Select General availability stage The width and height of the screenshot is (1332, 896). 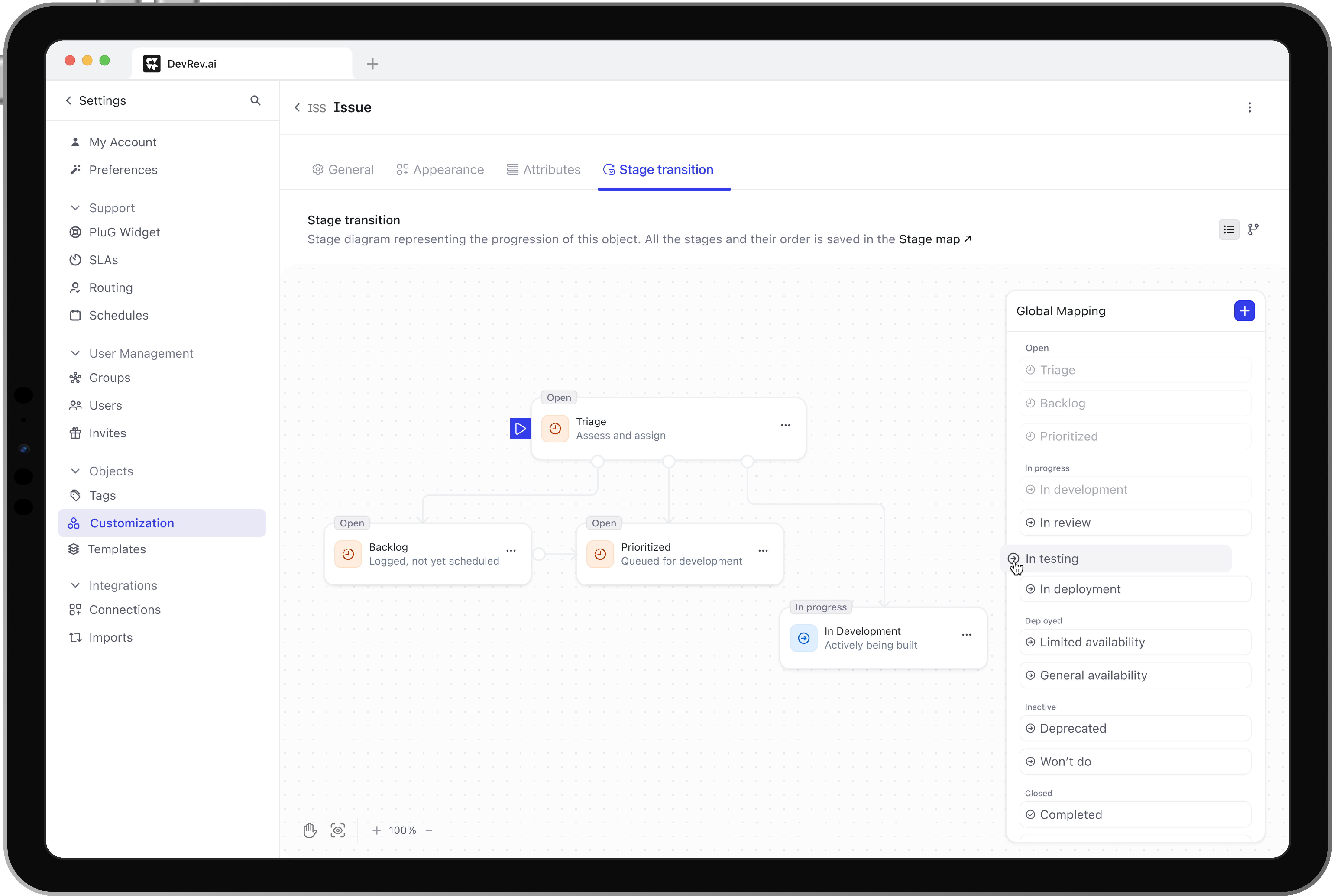[x=1135, y=675]
